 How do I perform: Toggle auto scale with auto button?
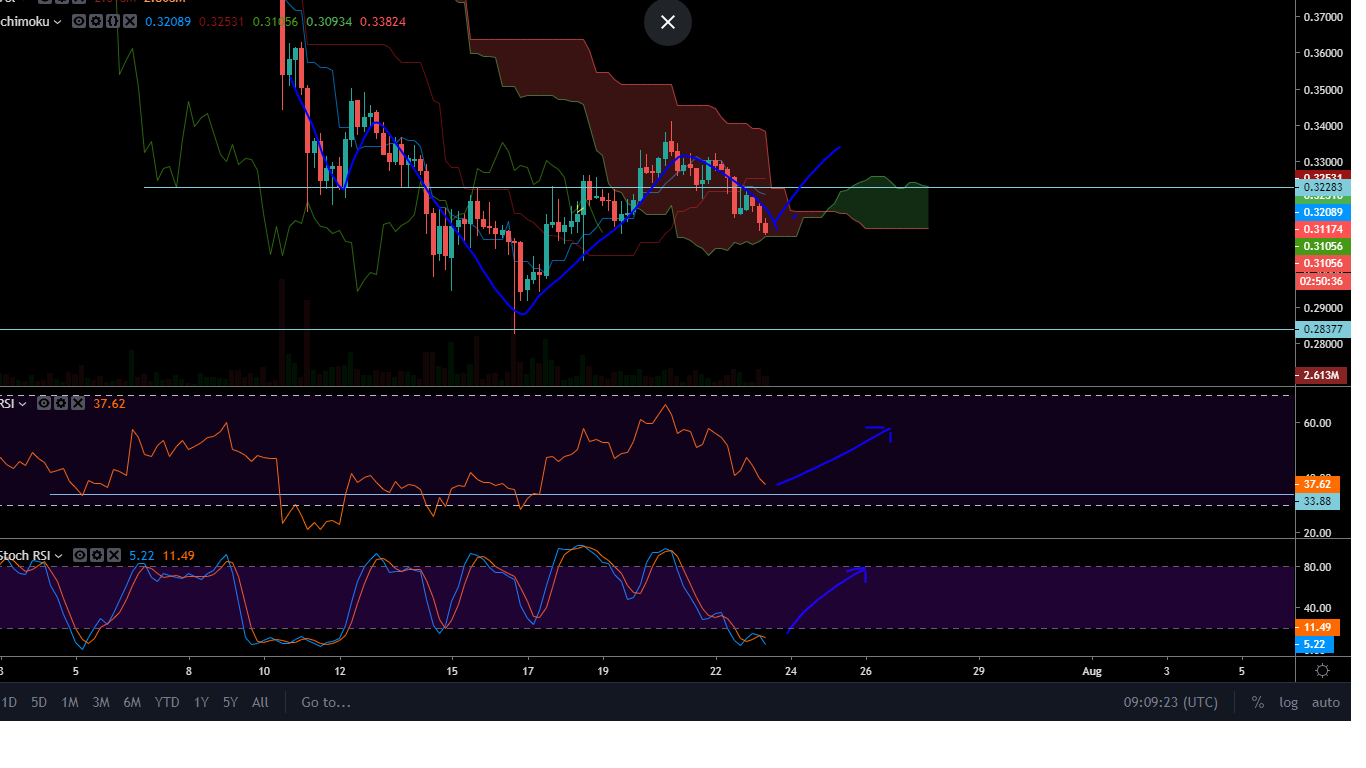1326,702
